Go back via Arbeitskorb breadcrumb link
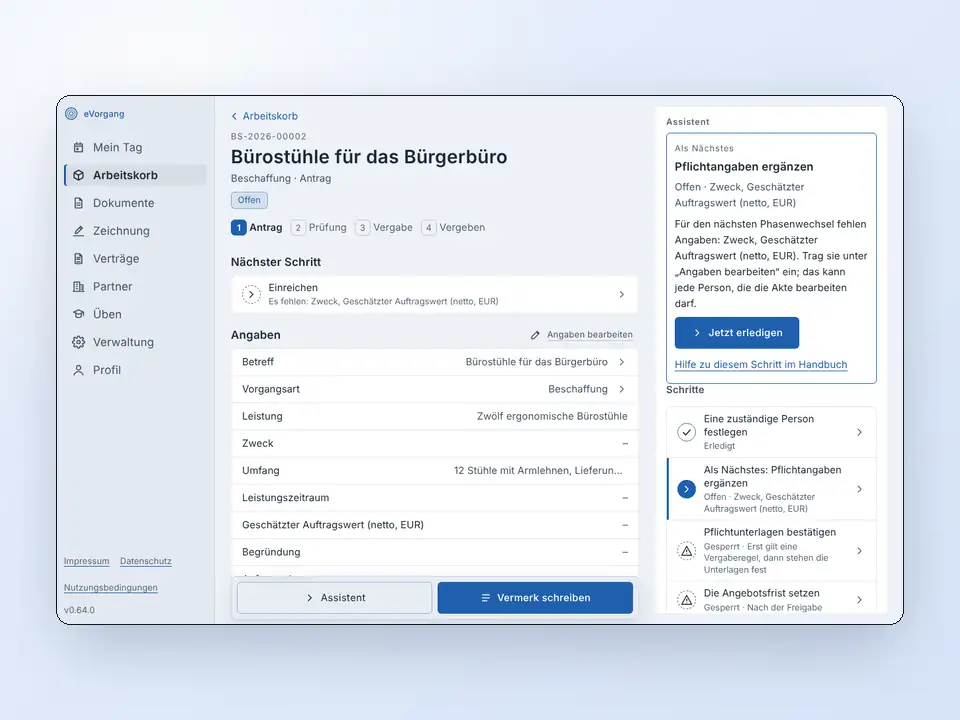The width and height of the screenshot is (960, 720). point(270,116)
